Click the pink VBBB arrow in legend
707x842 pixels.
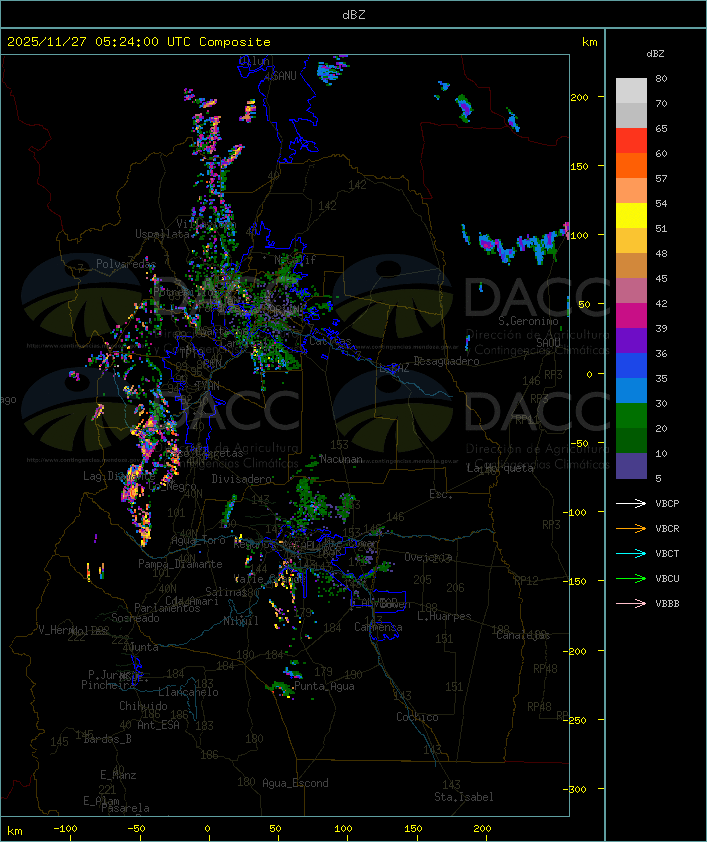pos(631,604)
